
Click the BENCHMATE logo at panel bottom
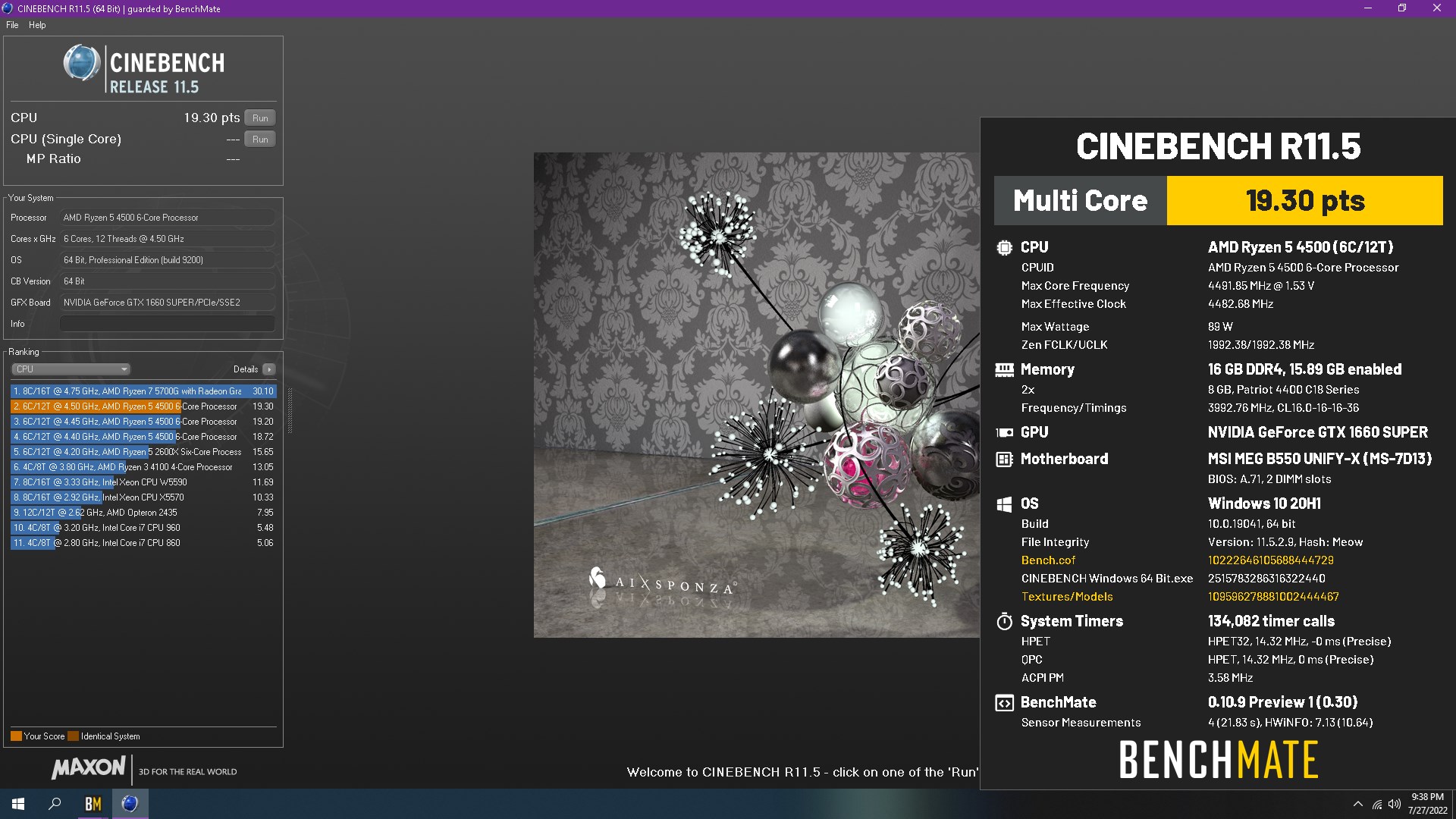pos(1219,760)
